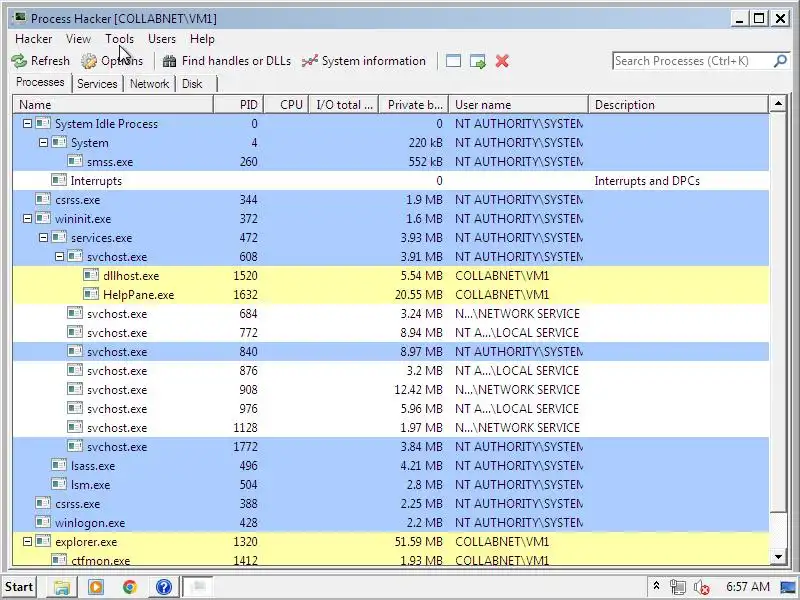Select the csrss.exe PID 344 row
Screen dimensions: 800x600
(x=391, y=199)
